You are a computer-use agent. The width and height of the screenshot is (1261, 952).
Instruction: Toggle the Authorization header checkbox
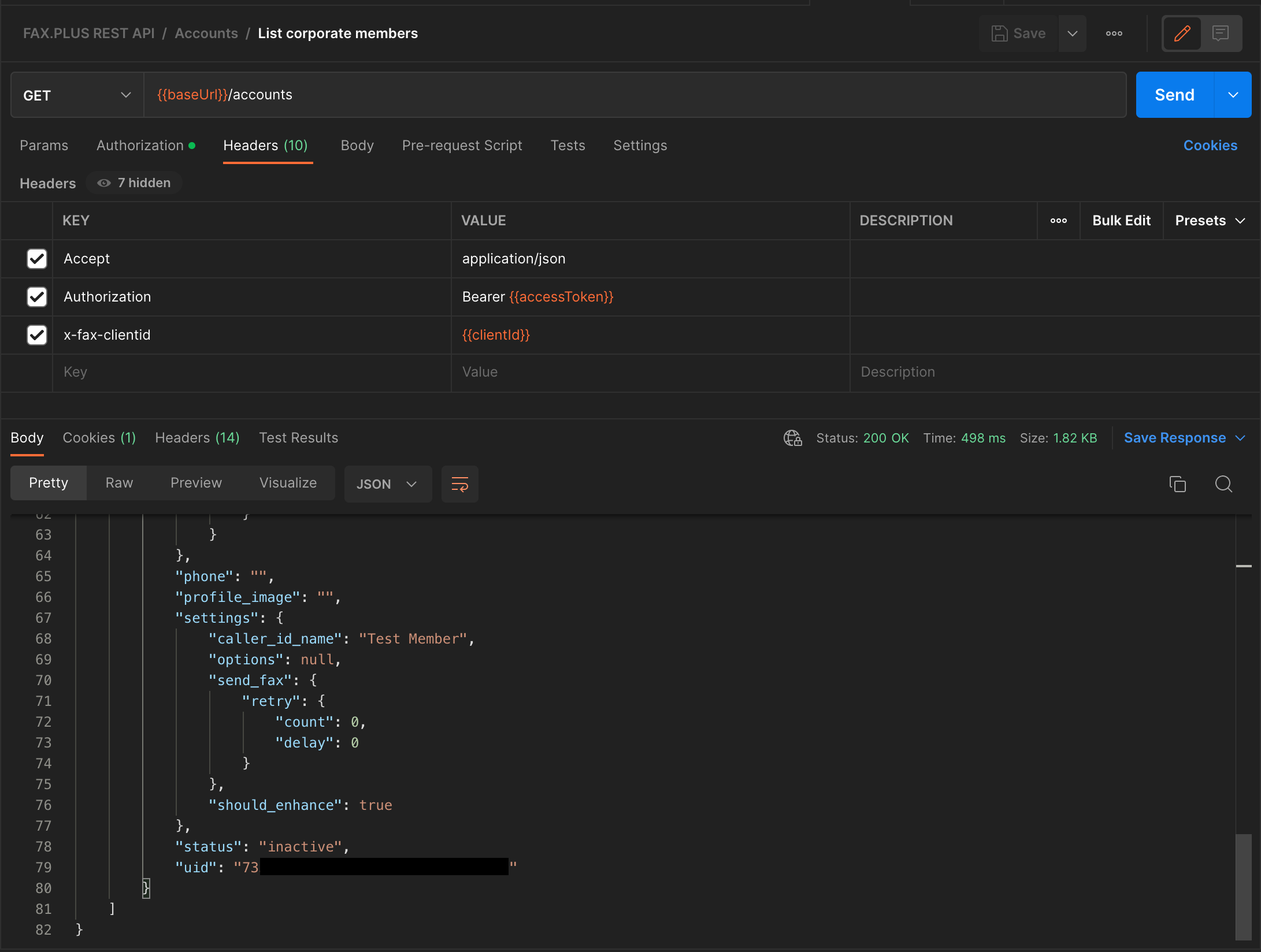coord(36,297)
